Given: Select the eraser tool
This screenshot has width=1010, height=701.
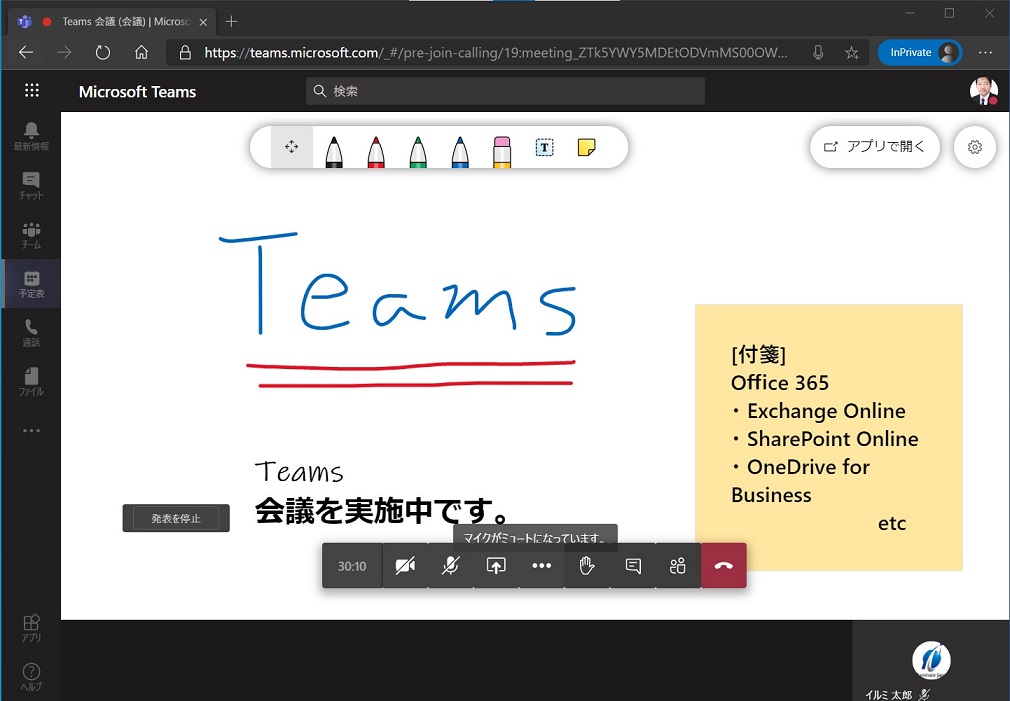Looking at the screenshot, I should (502, 151).
